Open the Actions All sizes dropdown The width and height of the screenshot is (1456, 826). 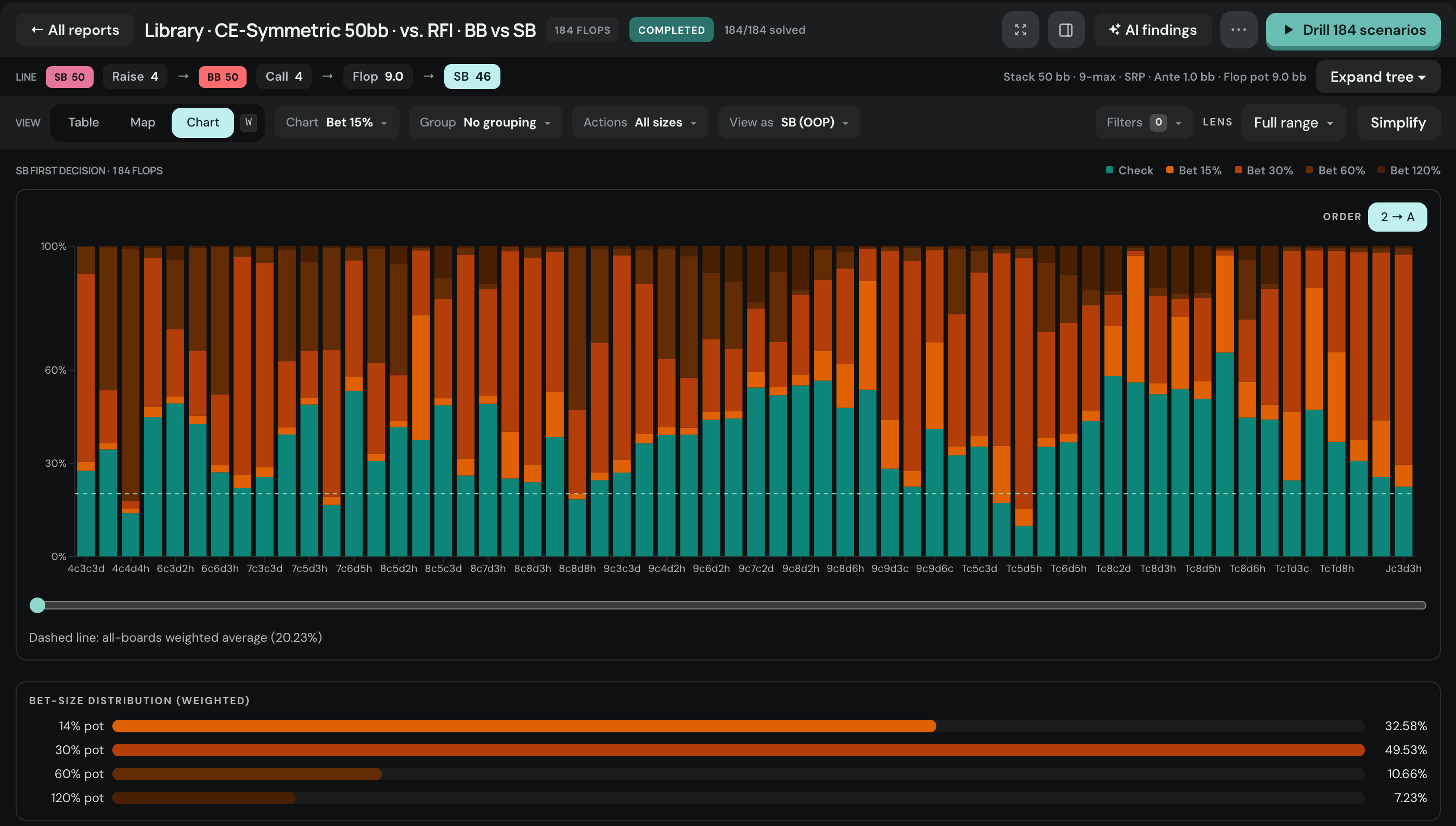[640, 122]
